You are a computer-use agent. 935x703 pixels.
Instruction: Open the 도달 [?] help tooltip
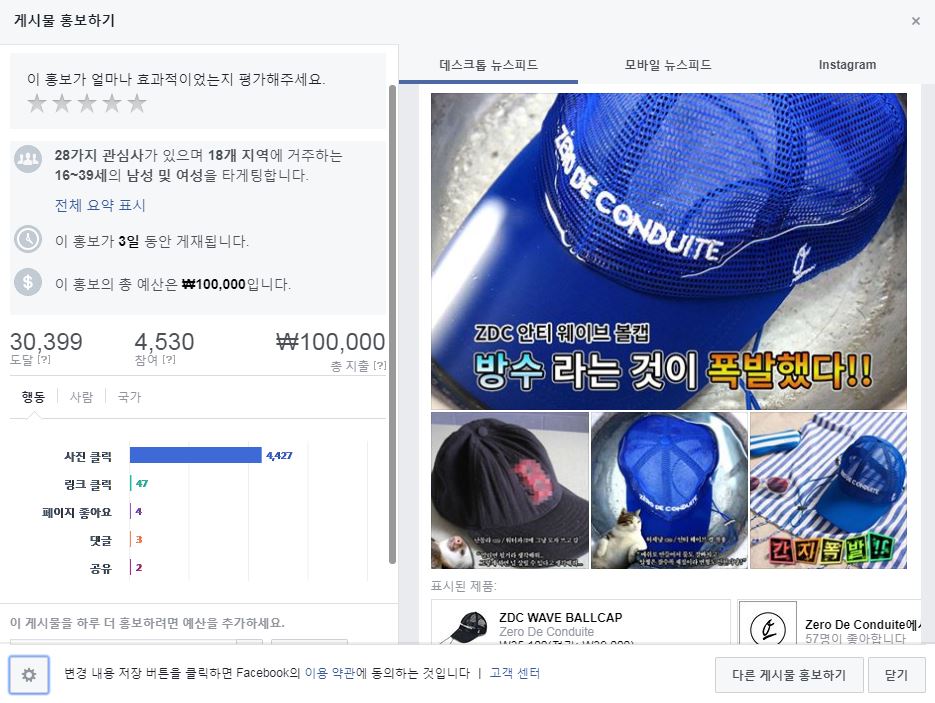44,360
